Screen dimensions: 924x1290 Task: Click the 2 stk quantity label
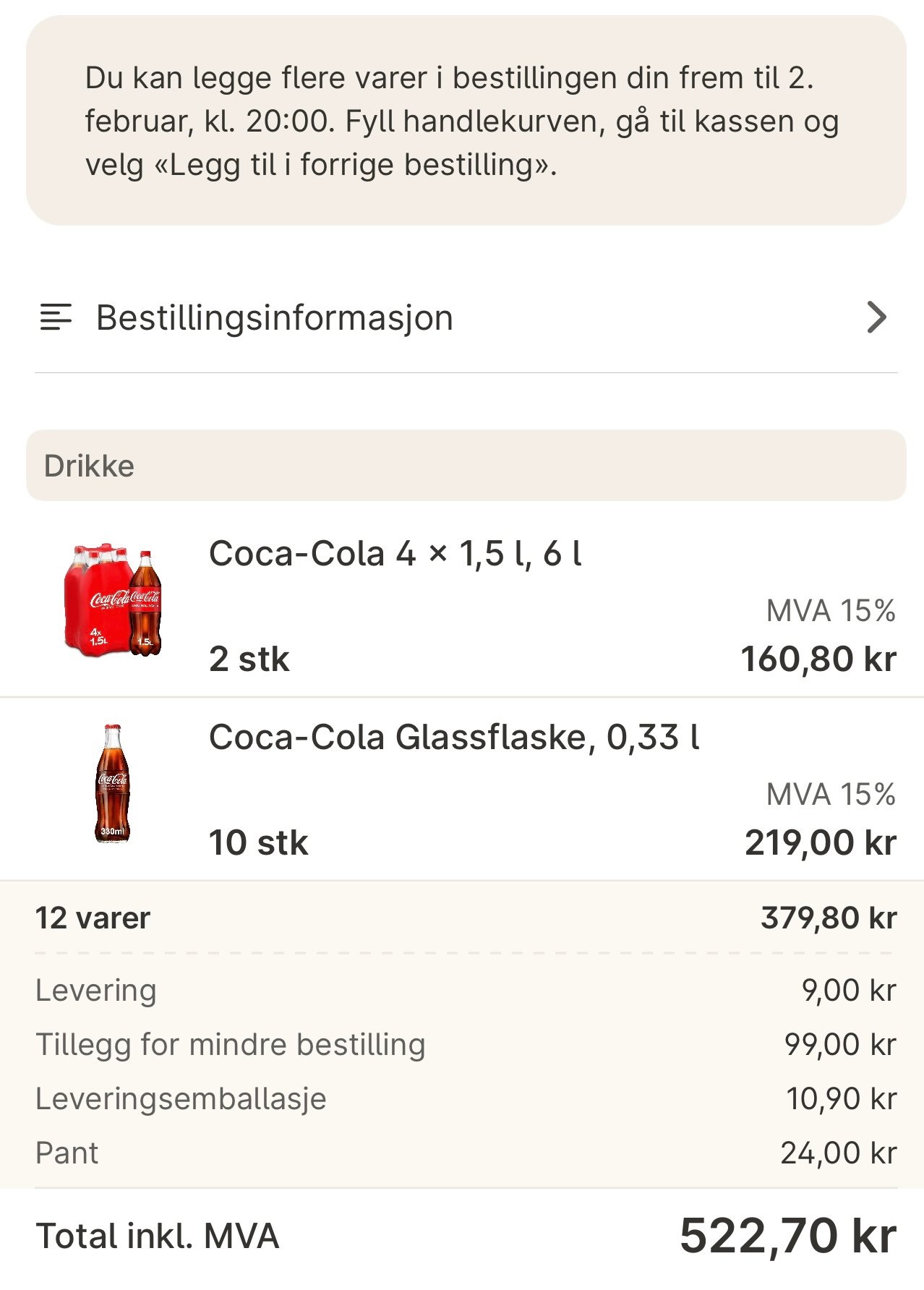(249, 659)
